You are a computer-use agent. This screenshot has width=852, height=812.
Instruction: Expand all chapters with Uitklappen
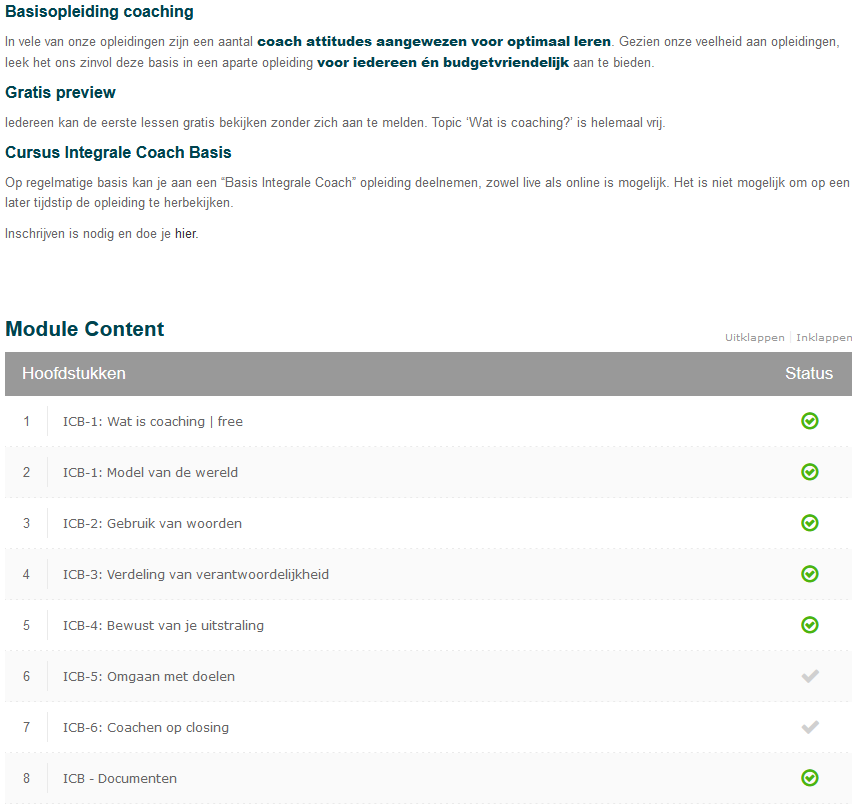click(x=754, y=338)
